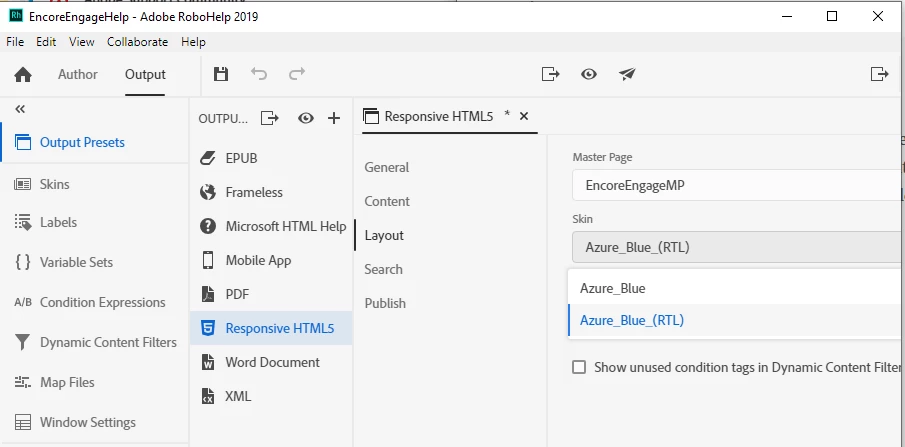Click generate icon in Output Presets panel header
The image size is (905, 447).
click(270, 118)
